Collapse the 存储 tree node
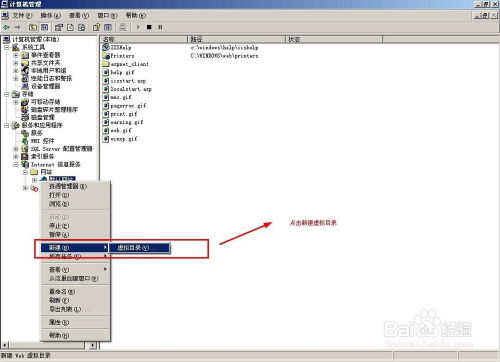Image resolution: width=500 pixels, height=362 pixels. [6, 94]
